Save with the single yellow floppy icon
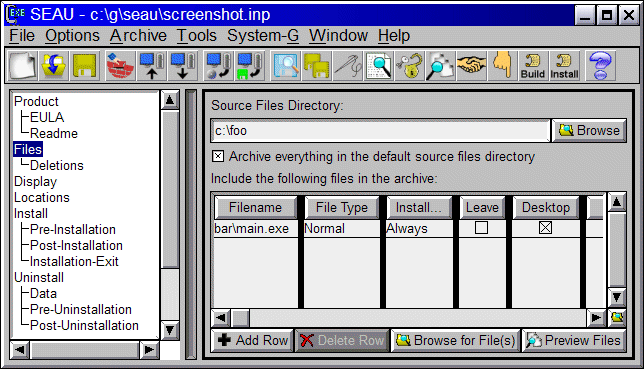The image size is (644, 369). [x=85, y=66]
